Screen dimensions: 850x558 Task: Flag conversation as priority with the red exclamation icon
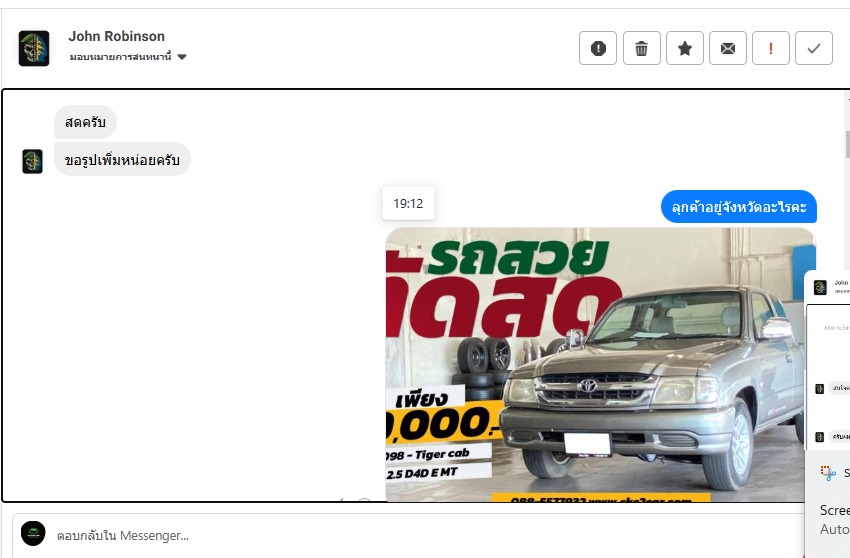(x=770, y=48)
